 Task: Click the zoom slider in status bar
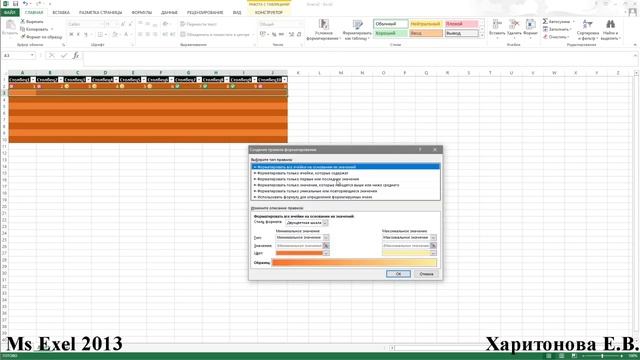click(602, 356)
